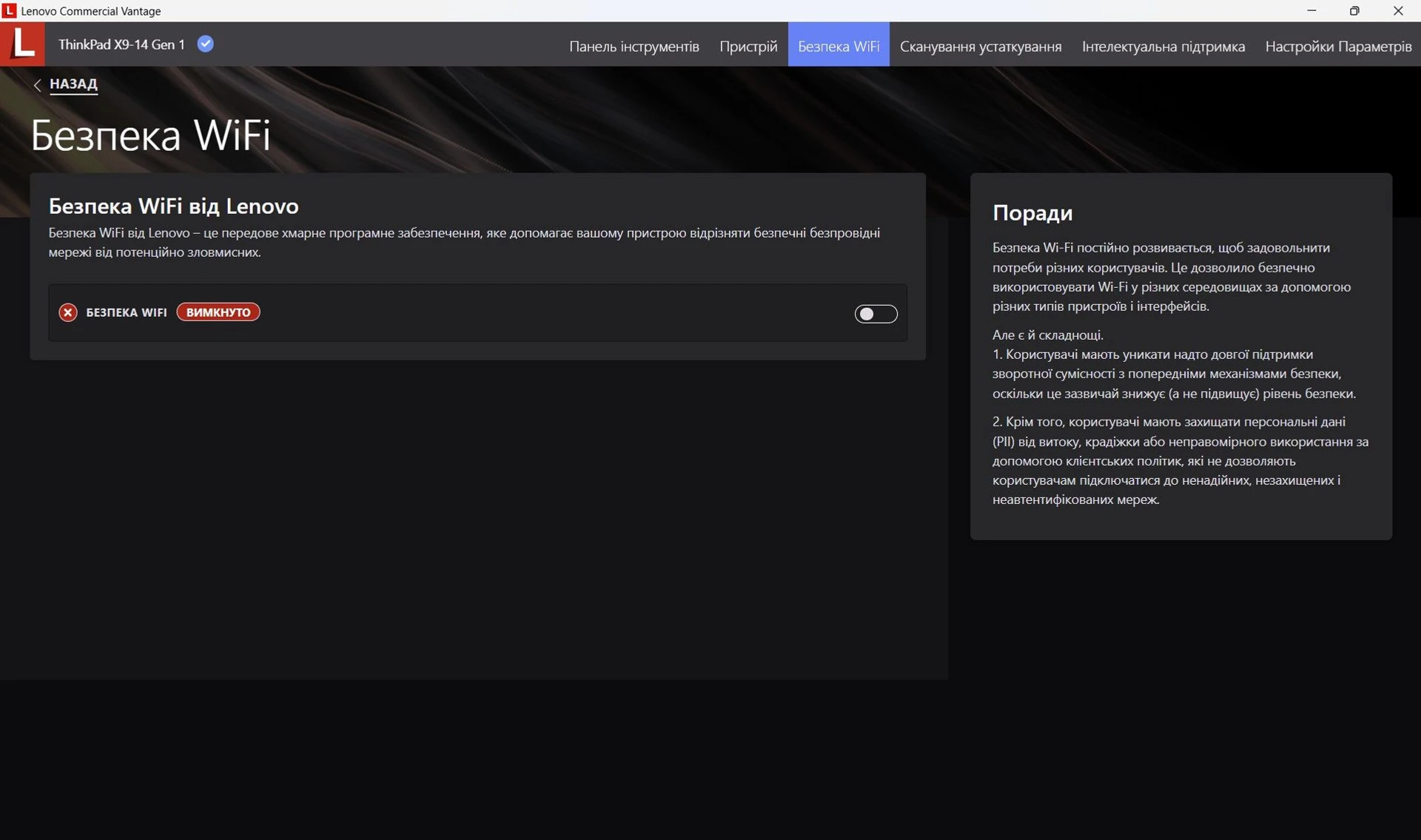Click ThinkPad X9-14 Gen 1 device name
This screenshot has height=840, width=1421.
click(121, 44)
